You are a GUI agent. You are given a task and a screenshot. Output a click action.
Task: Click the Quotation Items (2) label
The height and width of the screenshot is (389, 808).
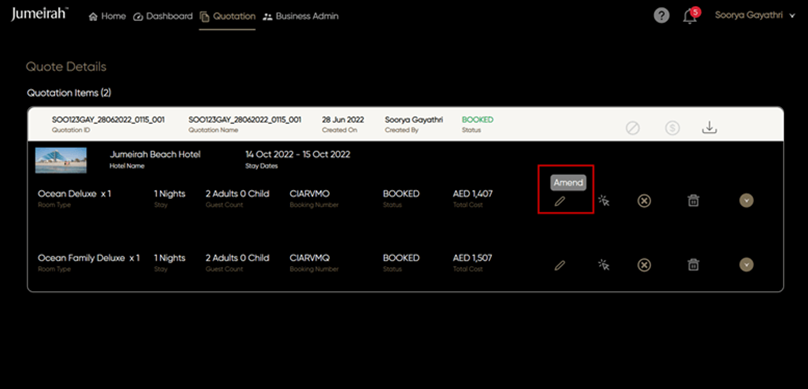tap(69, 93)
